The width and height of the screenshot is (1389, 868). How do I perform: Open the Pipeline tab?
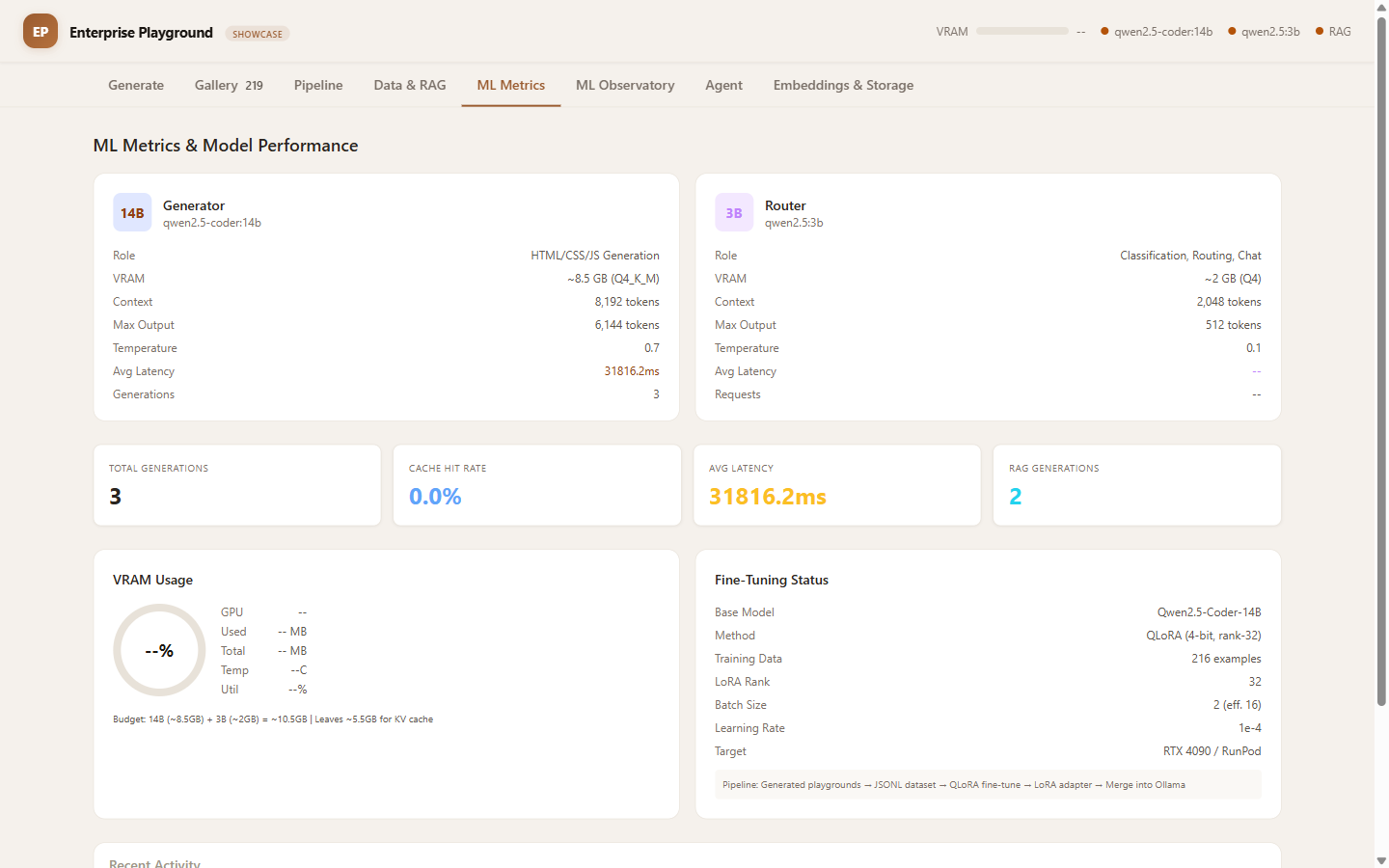click(318, 85)
